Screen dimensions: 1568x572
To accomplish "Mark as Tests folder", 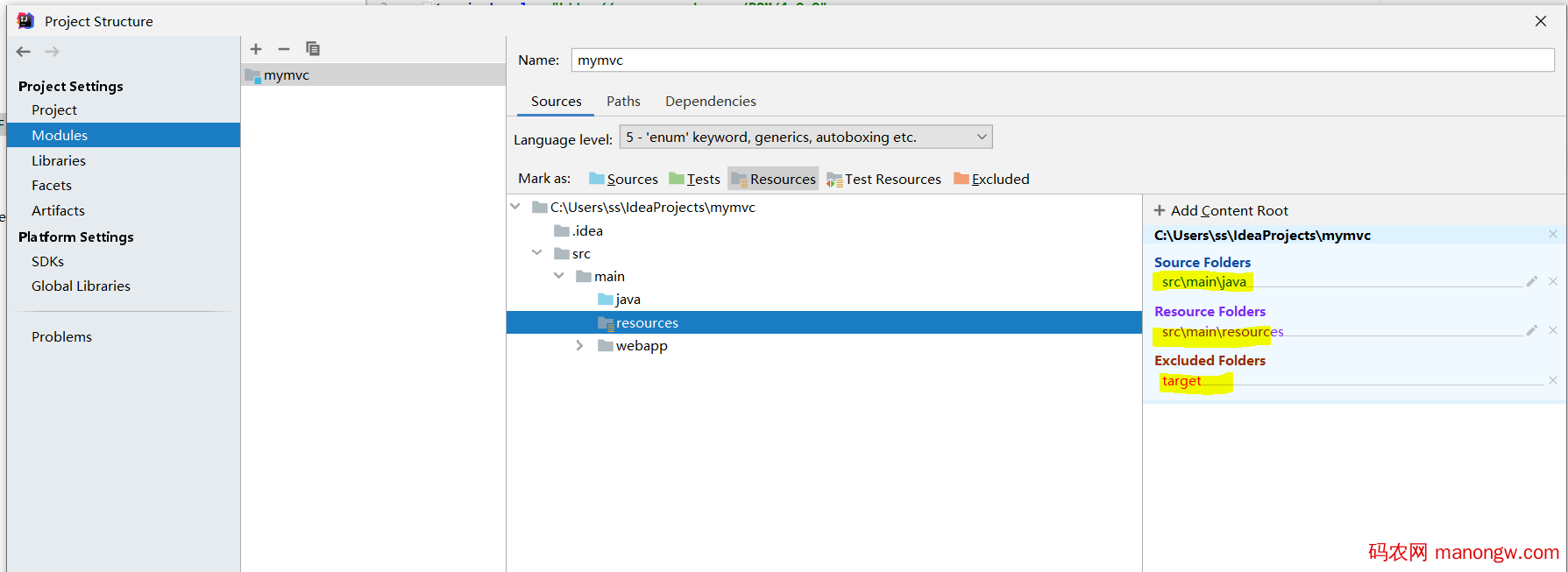I will (x=694, y=179).
